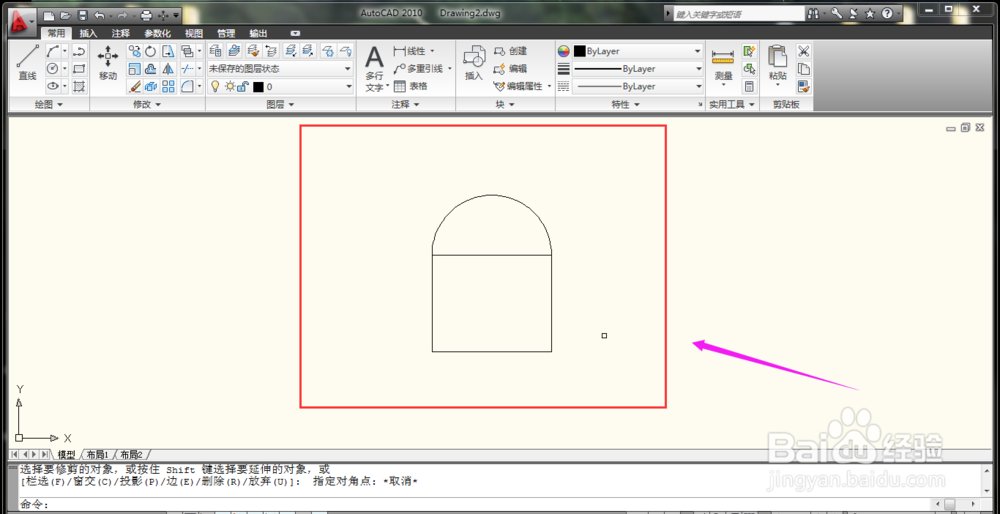Select the Rotate tool in the 修改 panel
The width and height of the screenshot is (1000, 514).
[151, 51]
